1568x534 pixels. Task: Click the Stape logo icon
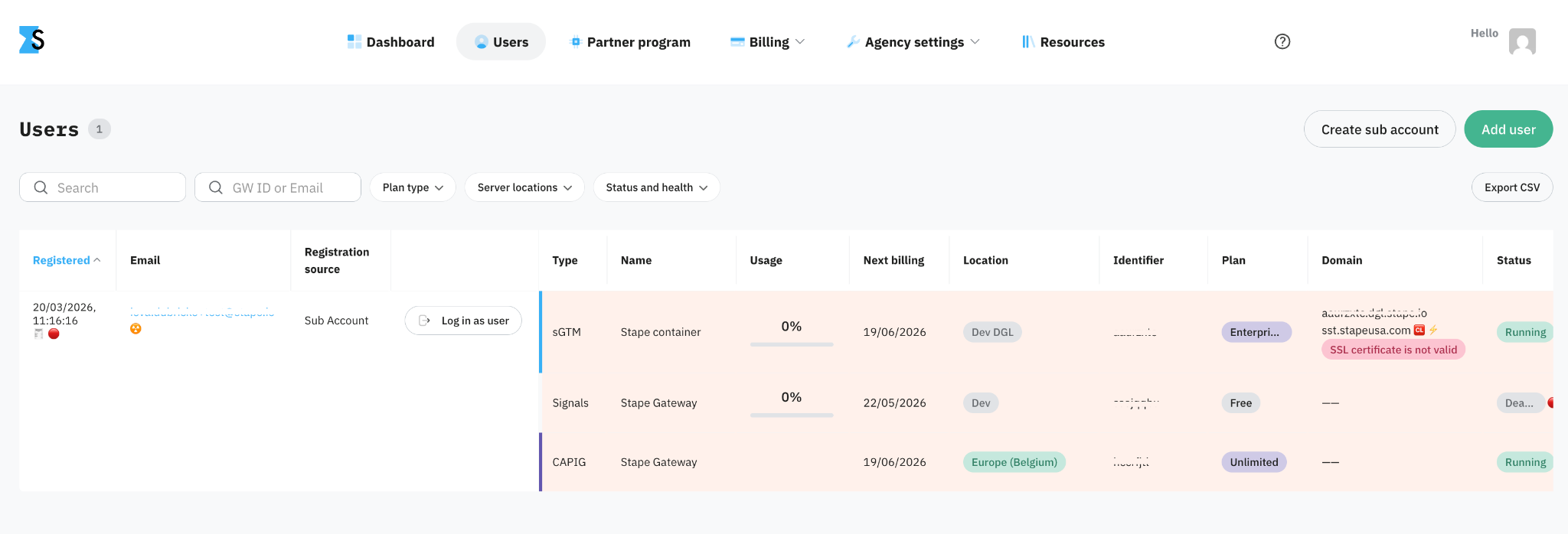(x=32, y=40)
